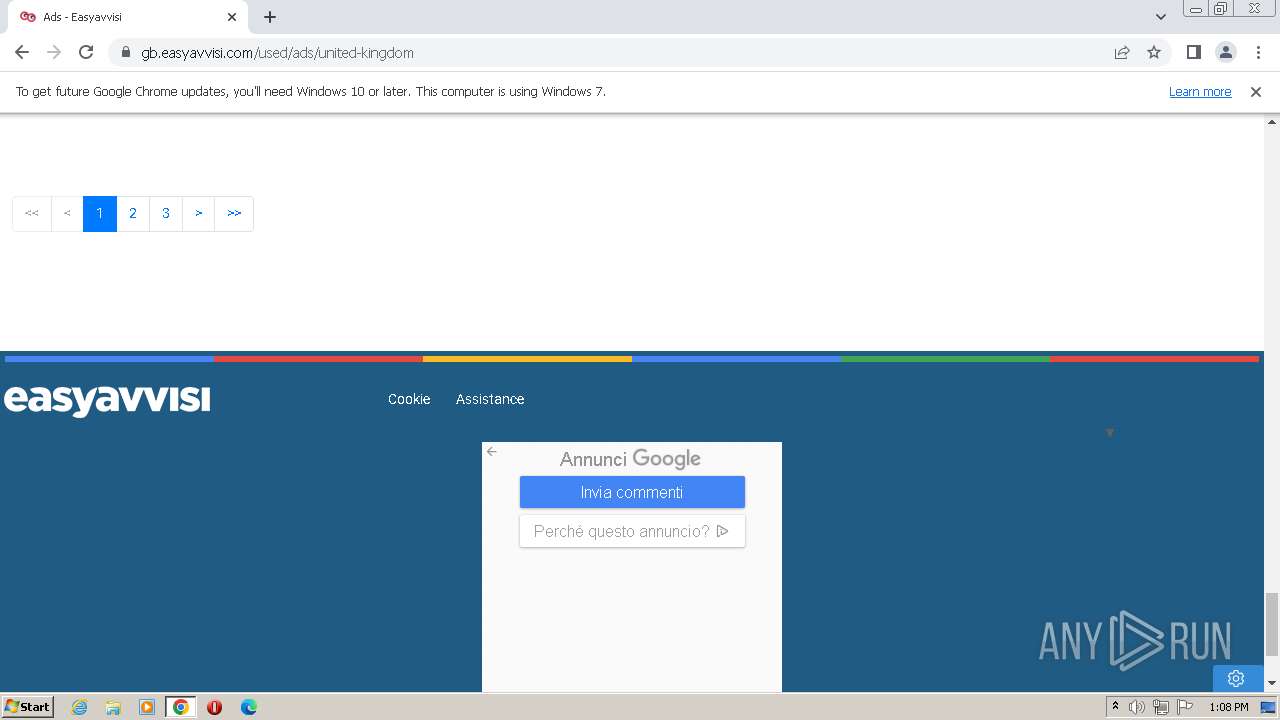Click the Annunci Google ad label

[630, 459]
